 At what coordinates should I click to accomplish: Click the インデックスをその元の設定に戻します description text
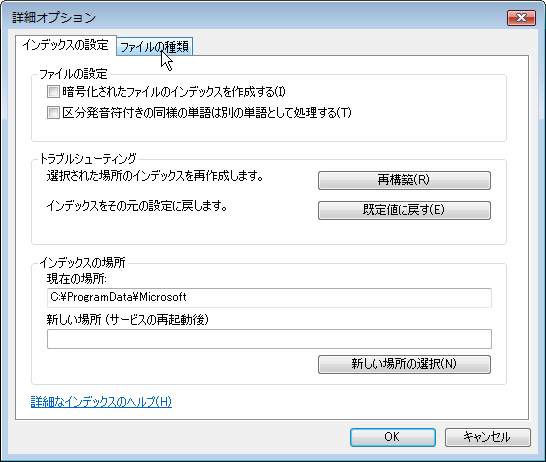point(137,206)
